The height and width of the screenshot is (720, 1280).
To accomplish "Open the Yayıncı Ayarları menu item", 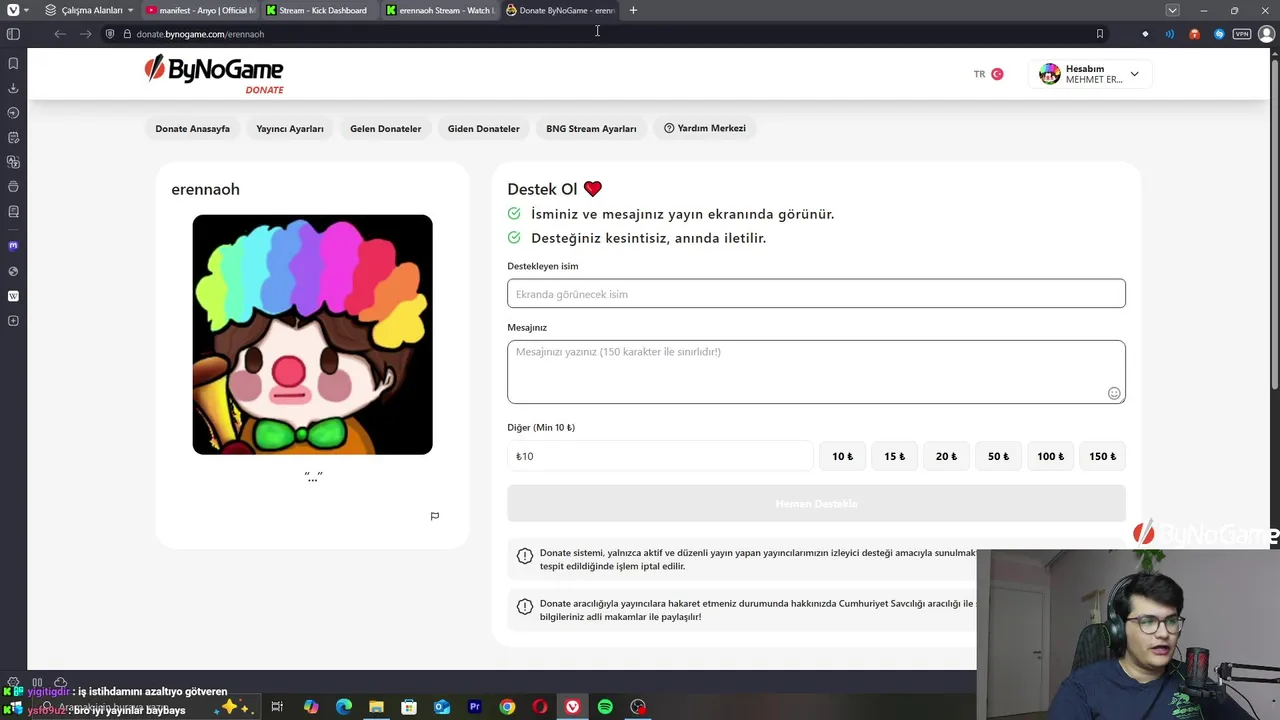I will (290, 128).
